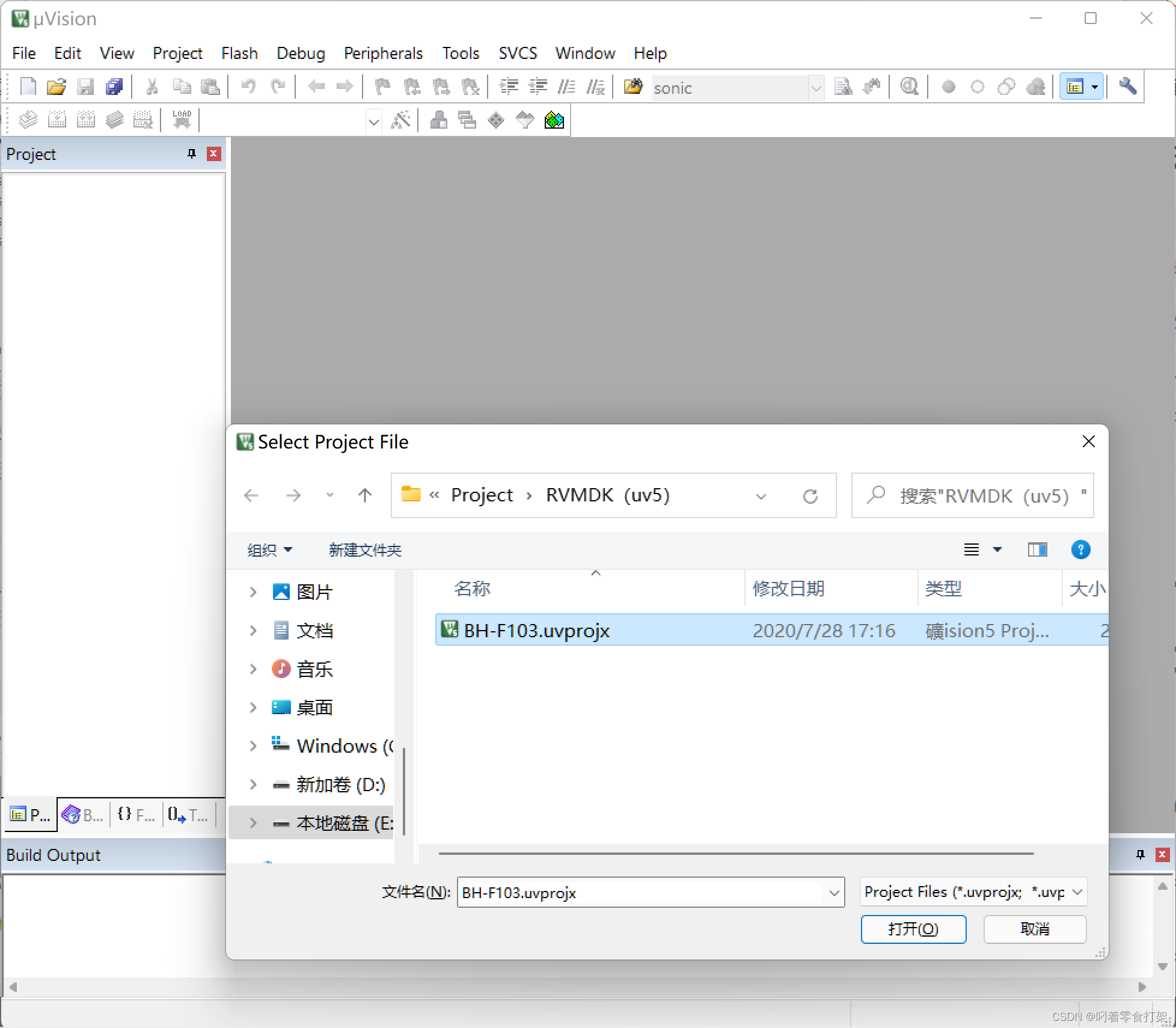Click the Configuration wrench icon

pyautogui.click(x=1127, y=87)
